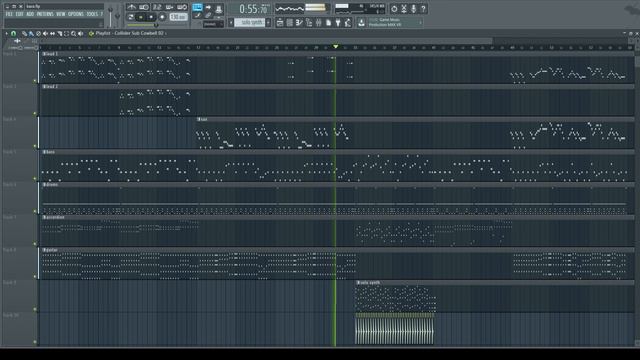Screen dimensions: 640x360
Task: Click the tempo value field
Action: (178, 17)
